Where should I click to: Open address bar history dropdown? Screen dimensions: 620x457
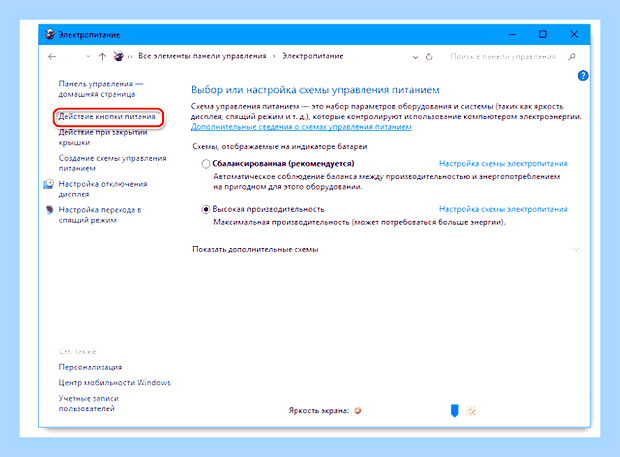415,57
